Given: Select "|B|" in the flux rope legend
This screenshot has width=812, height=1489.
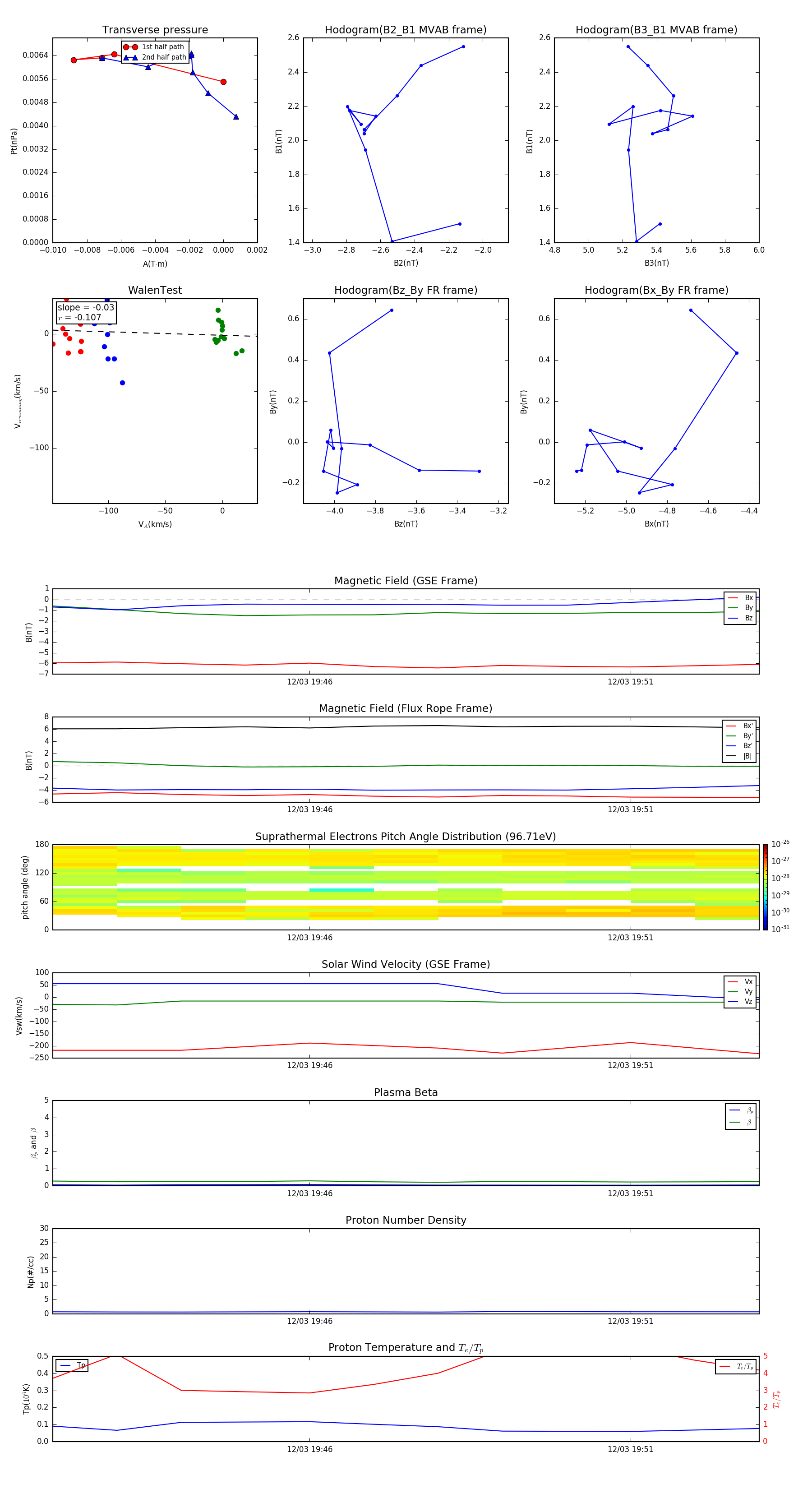Looking at the screenshot, I should (x=739, y=756).
